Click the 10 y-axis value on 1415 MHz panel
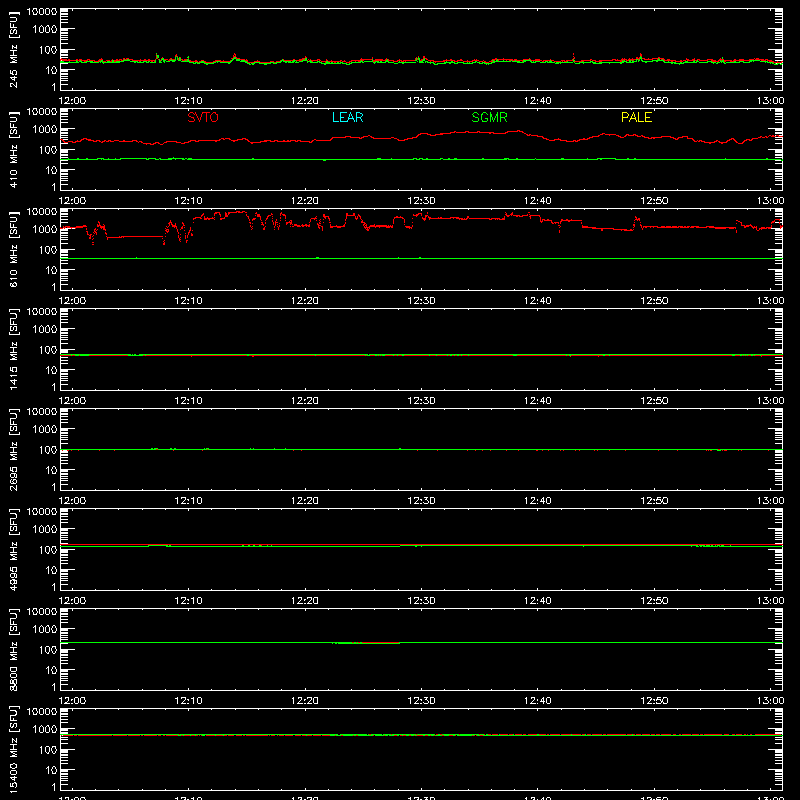The height and width of the screenshot is (800, 800). tap(51, 370)
